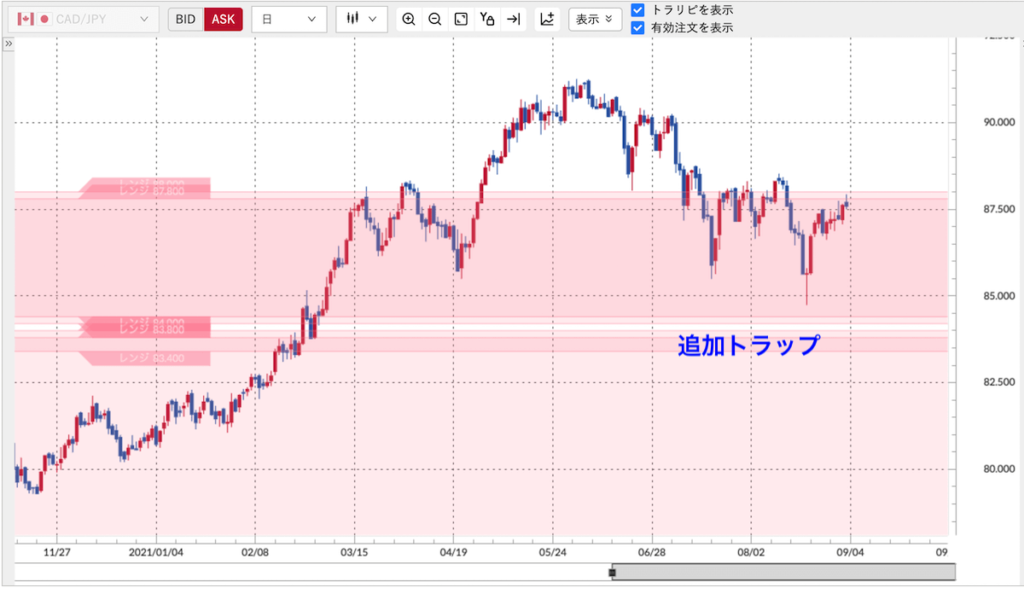The height and width of the screenshot is (593, 1024).
Task: Open the candlestick chart type dropdown
Action: click(x=362, y=19)
